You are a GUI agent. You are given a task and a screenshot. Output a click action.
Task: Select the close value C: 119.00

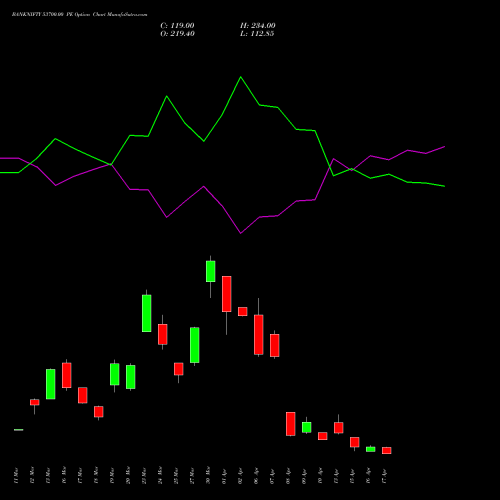click(x=177, y=26)
